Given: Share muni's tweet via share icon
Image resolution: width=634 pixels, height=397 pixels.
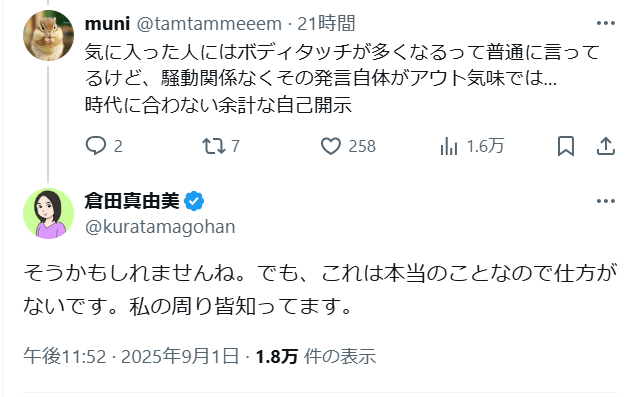Looking at the screenshot, I should click(x=606, y=146).
